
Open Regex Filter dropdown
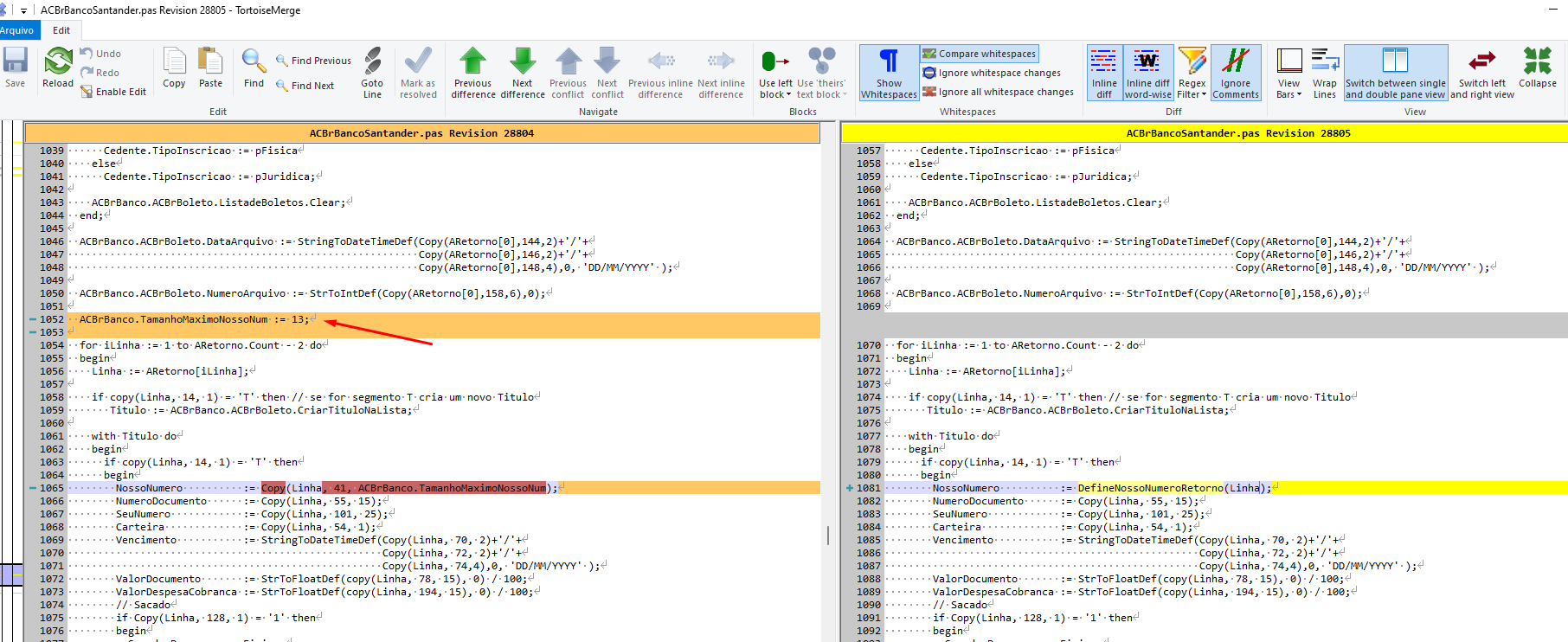tap(1192, 73)
